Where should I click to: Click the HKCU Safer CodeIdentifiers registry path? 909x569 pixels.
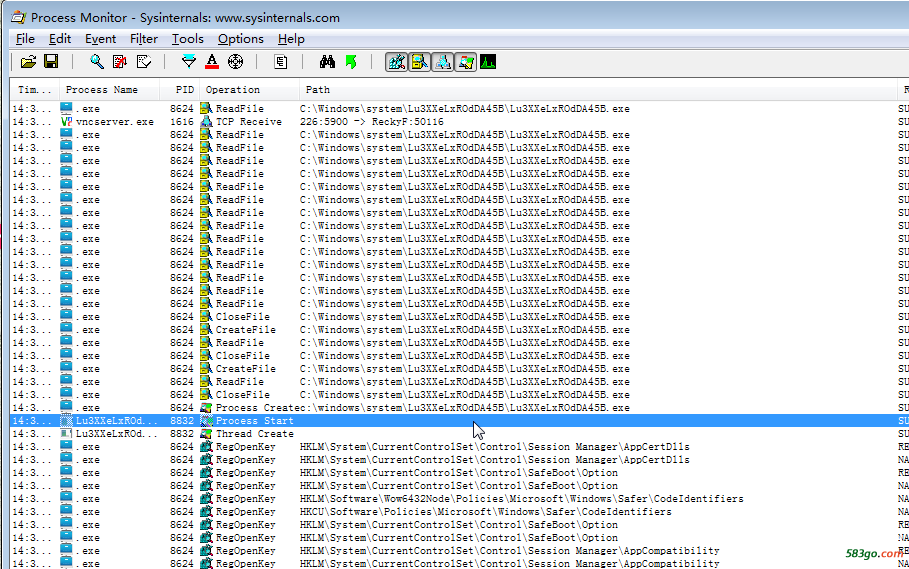pos(486,512)
